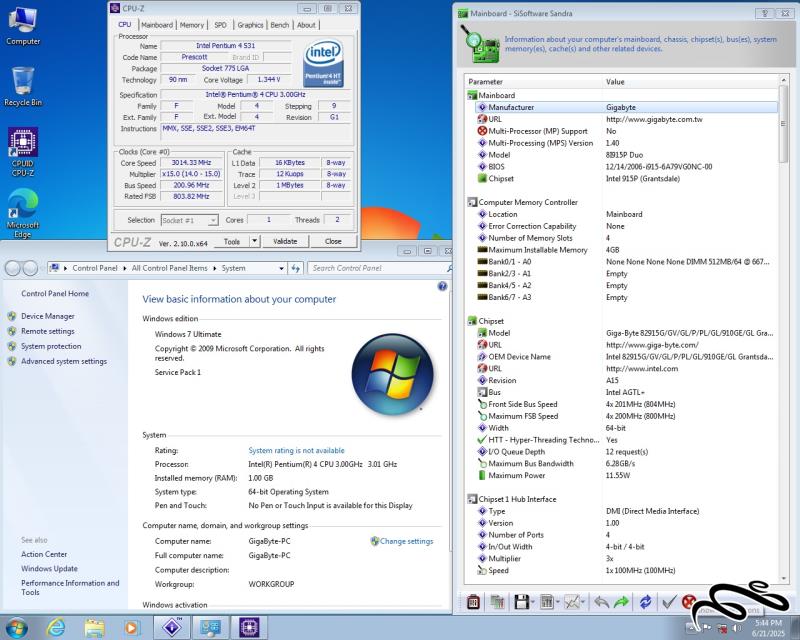Click the Validate button in CPU-Z
The image size is (800, 640).
click(285, 241)
